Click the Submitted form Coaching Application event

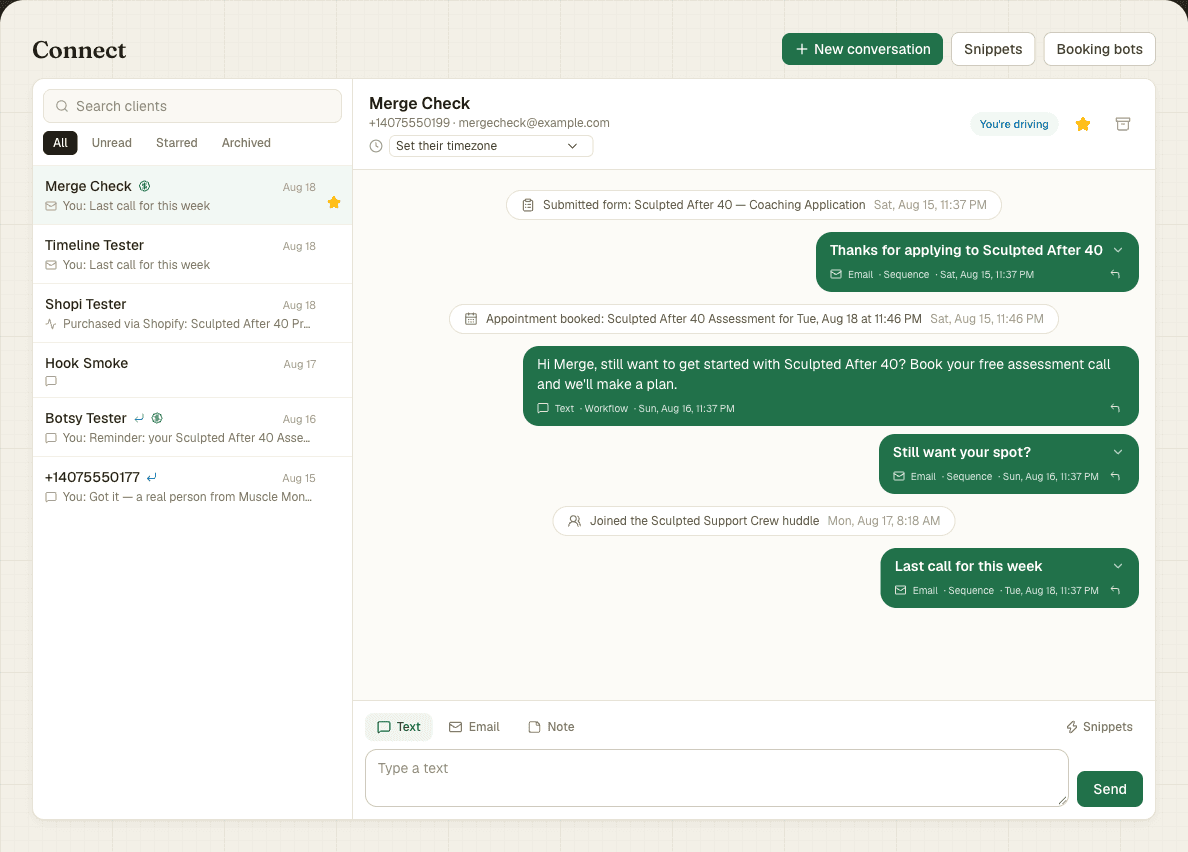click(754, 205)
